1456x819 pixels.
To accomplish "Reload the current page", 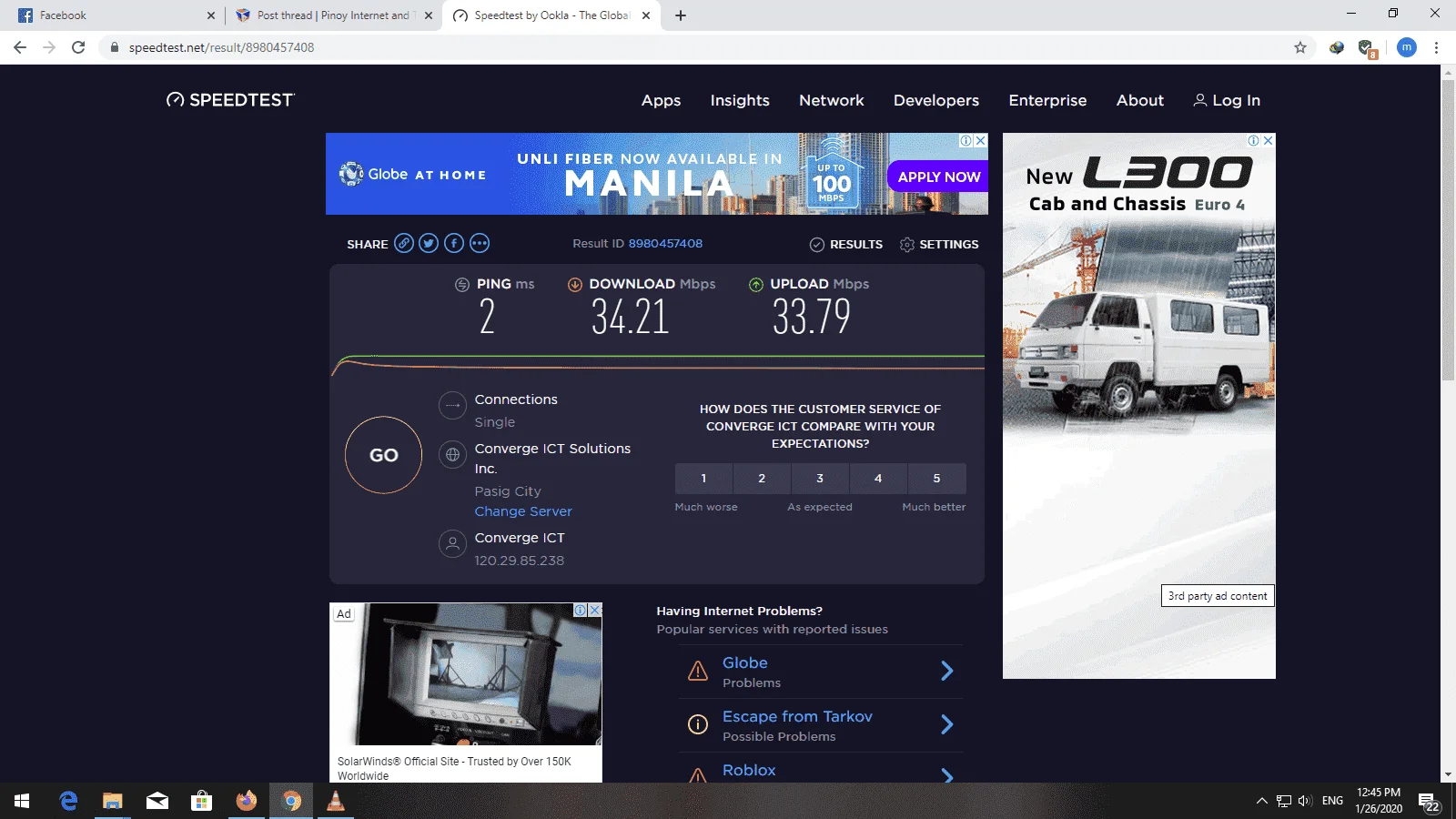I will [78, 47].
